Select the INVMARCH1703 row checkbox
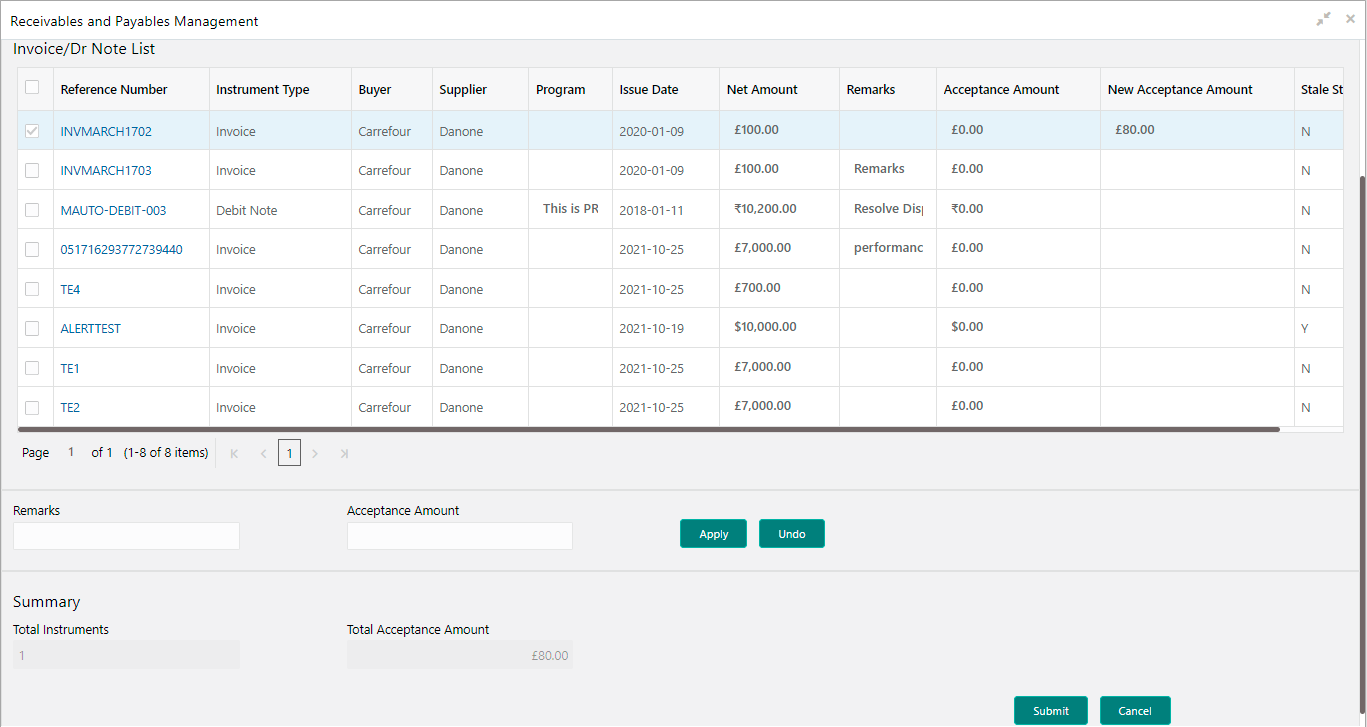Viewport: 1367px width, 727px height. click(32, 171)
